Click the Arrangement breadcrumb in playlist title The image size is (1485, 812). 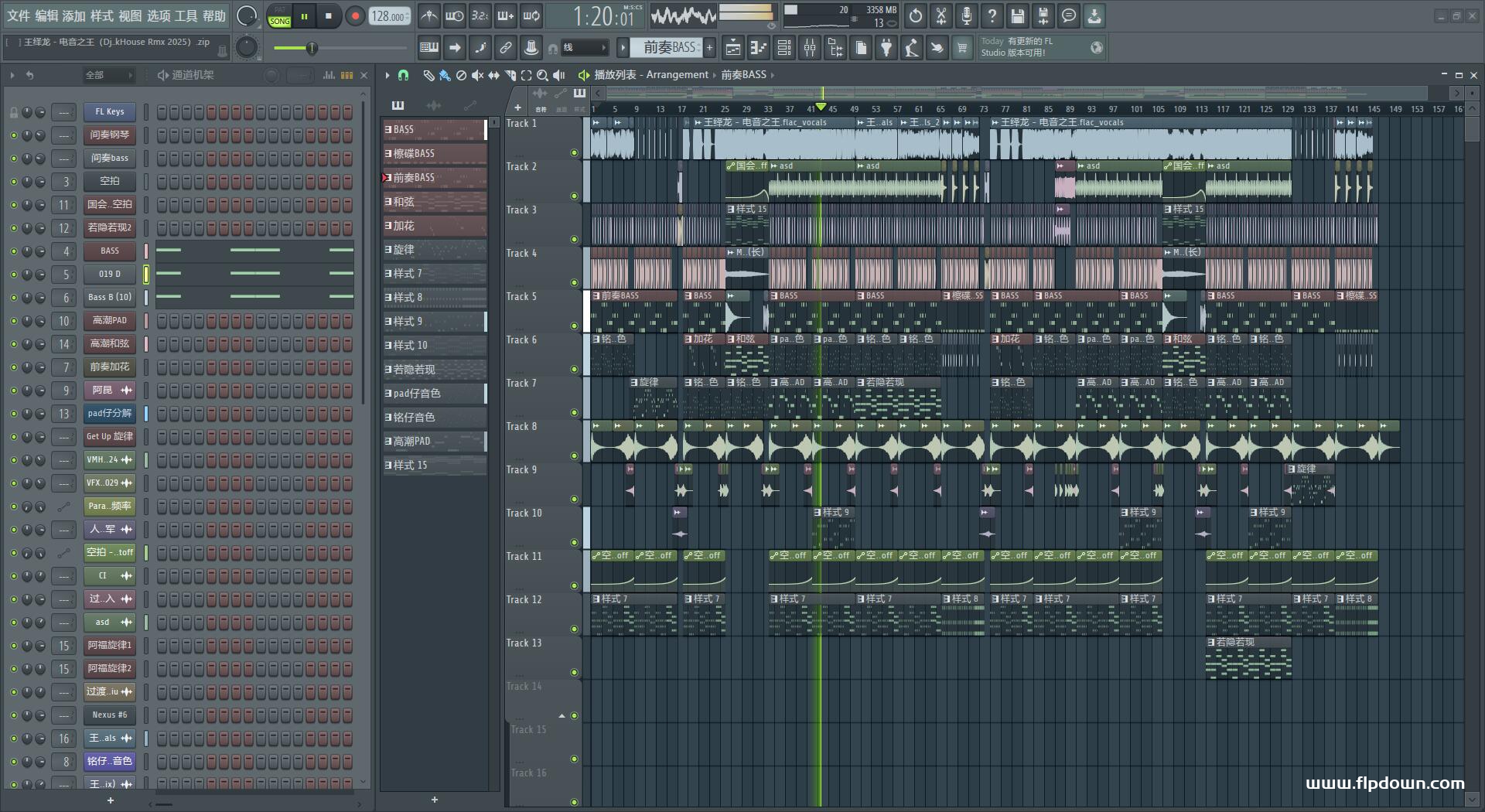pos(677,75)
